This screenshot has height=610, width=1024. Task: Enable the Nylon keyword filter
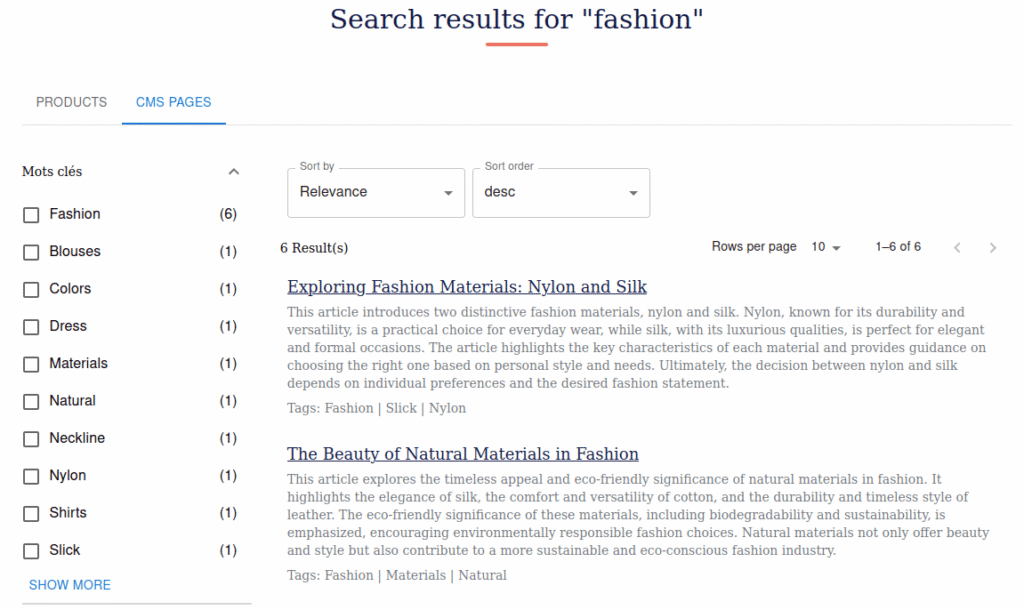(31, 476)
